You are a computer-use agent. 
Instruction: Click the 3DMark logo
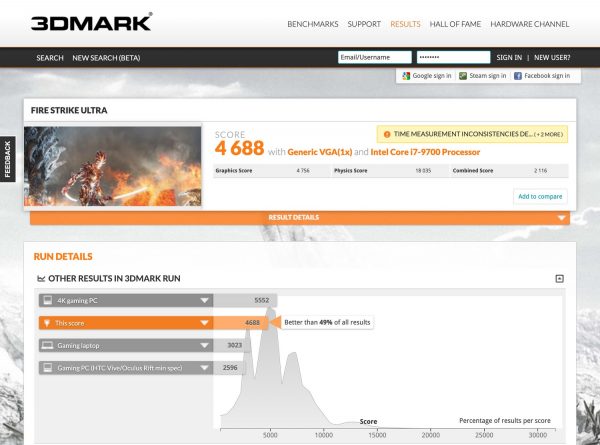click(91, 22)
